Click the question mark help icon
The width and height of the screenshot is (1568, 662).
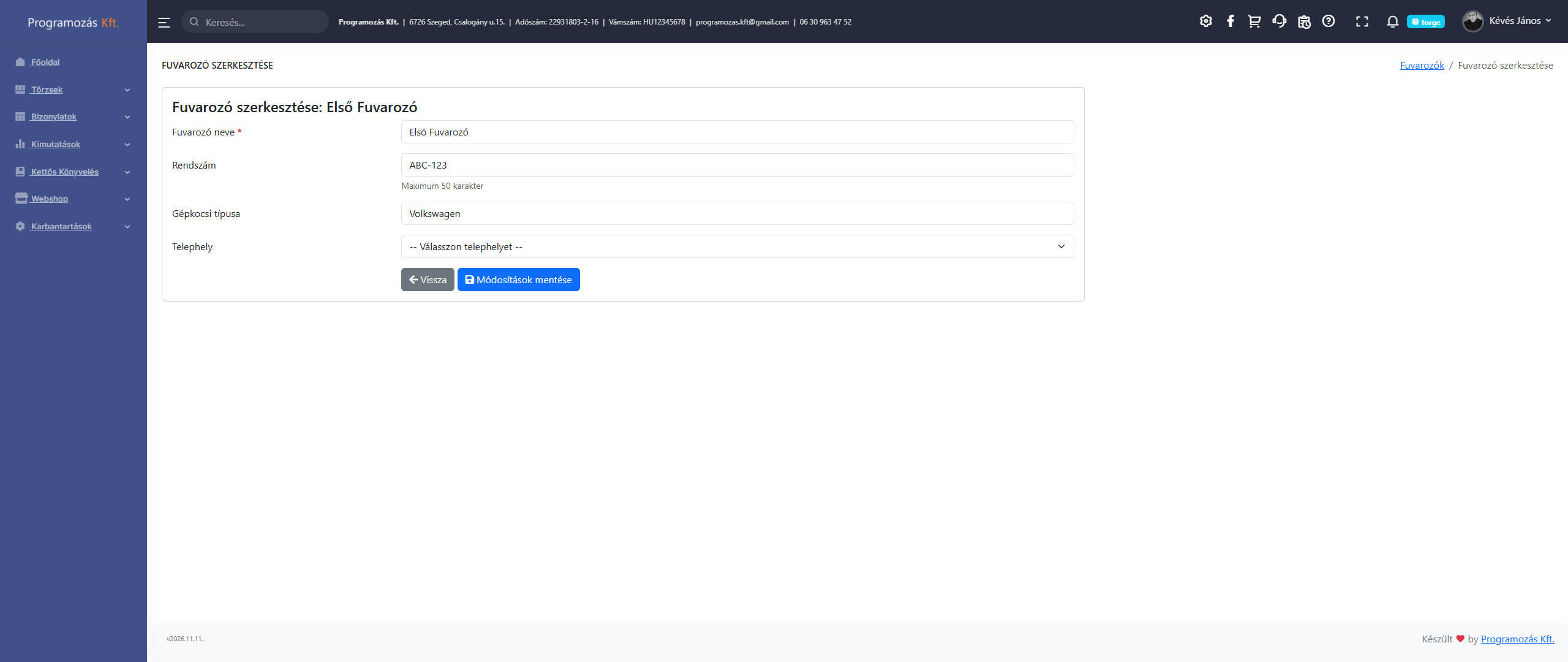point(1329,21)
